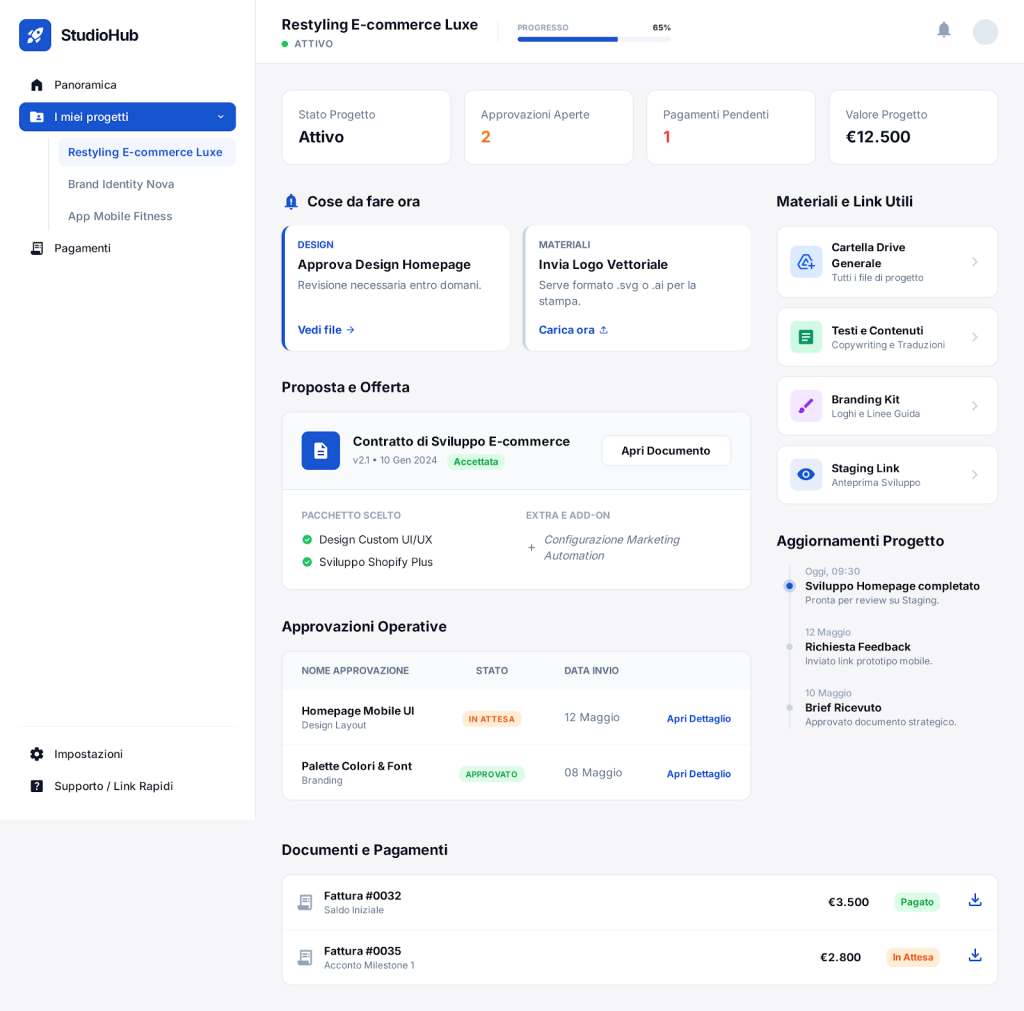Click the Cartella Drive Generale icon

click(x=806, y=262)
